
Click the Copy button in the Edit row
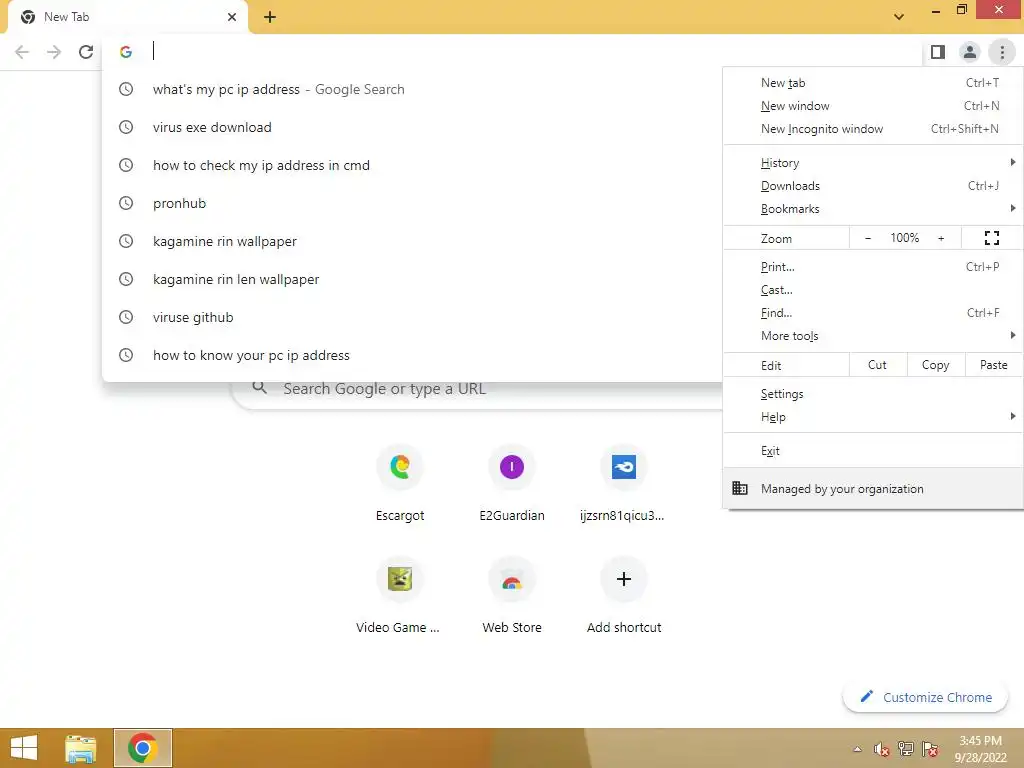(x=935, y=365)
